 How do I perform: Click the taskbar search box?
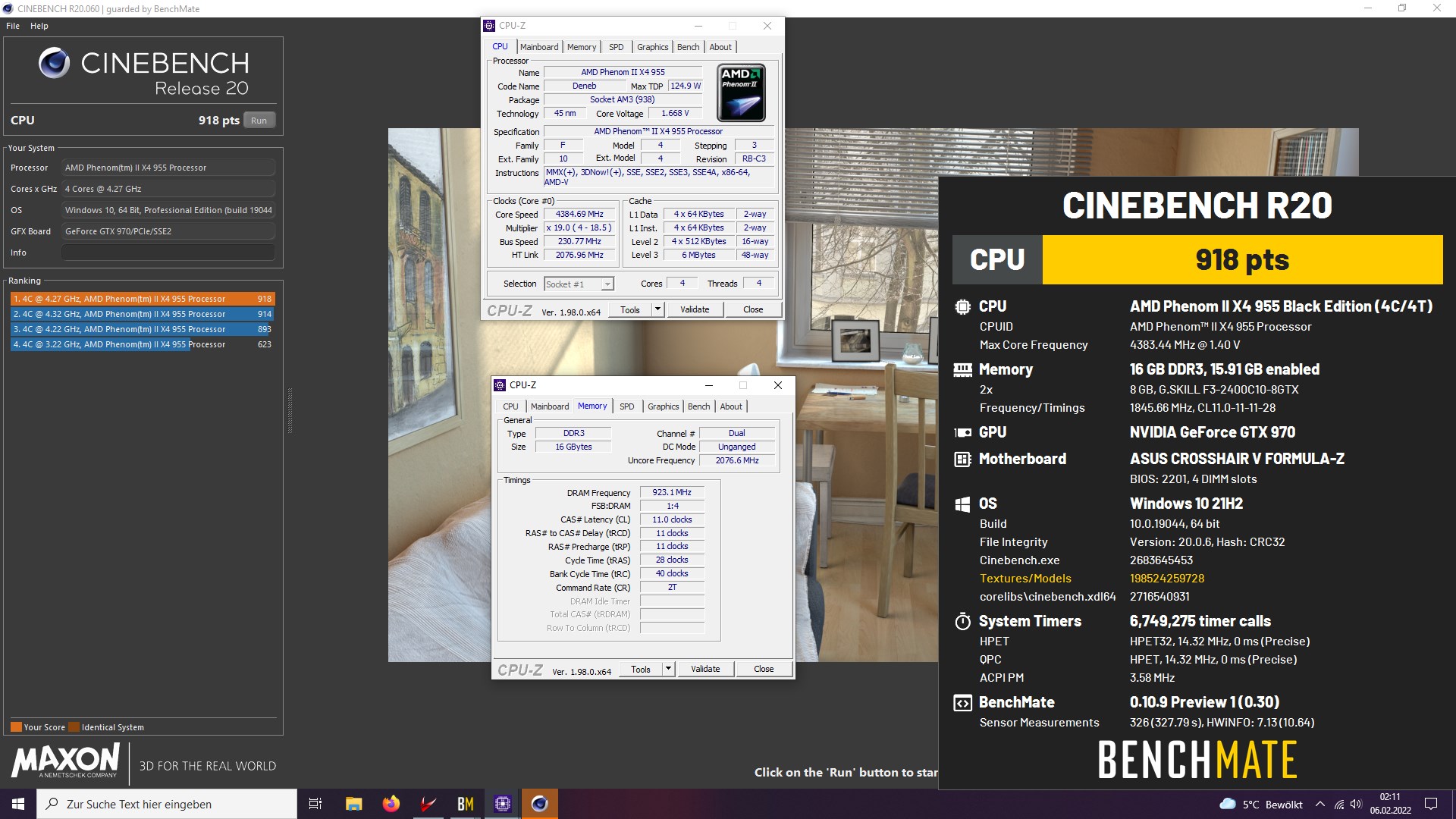click(x=167, y=804)
